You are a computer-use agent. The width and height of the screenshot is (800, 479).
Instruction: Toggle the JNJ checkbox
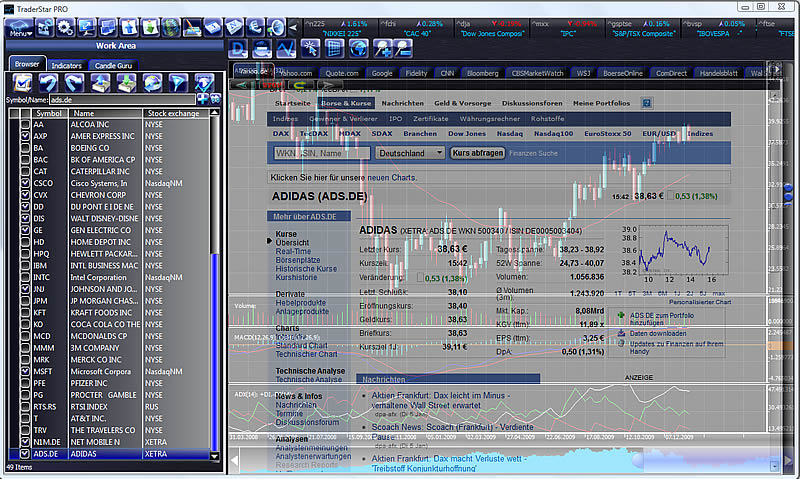click(x=25, y=289)
